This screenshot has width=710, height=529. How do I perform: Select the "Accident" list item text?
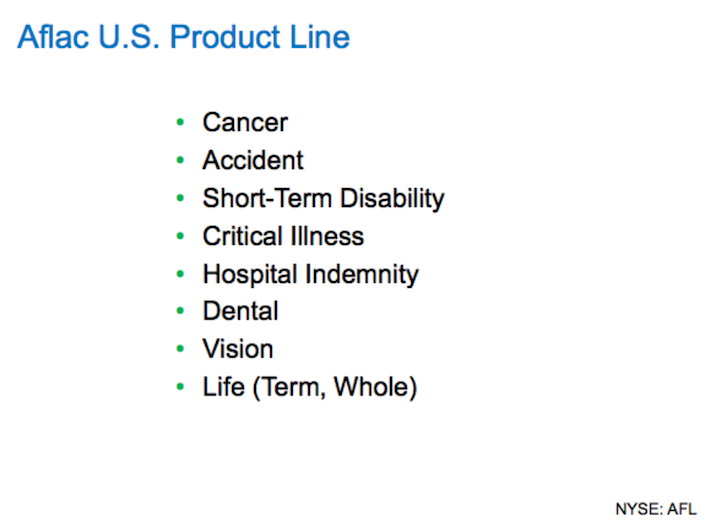click(x=253, y=160)
